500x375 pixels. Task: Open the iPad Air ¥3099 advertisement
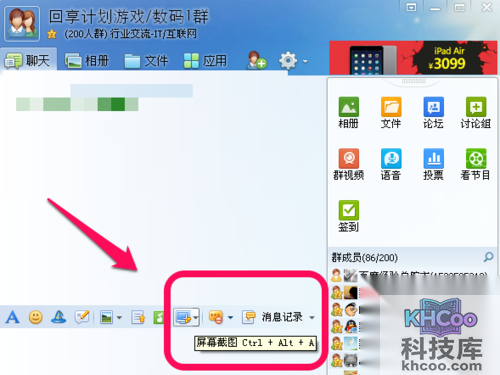coord(413,58)
